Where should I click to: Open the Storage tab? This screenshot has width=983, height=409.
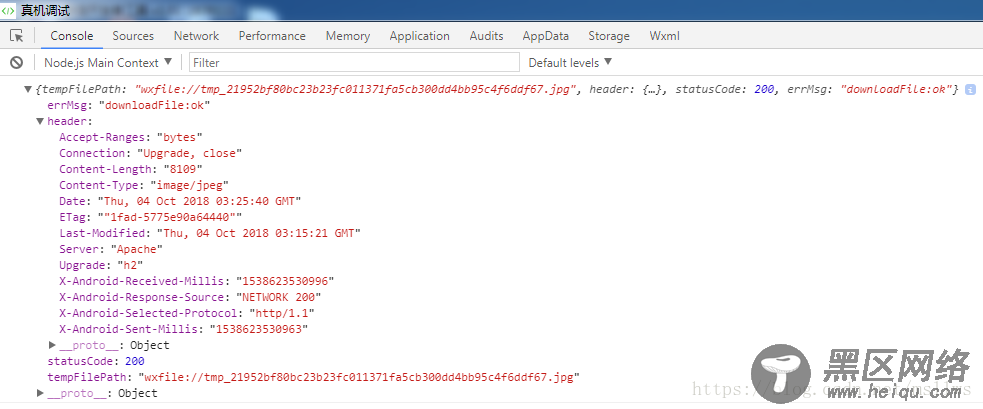tap(609, 36)
